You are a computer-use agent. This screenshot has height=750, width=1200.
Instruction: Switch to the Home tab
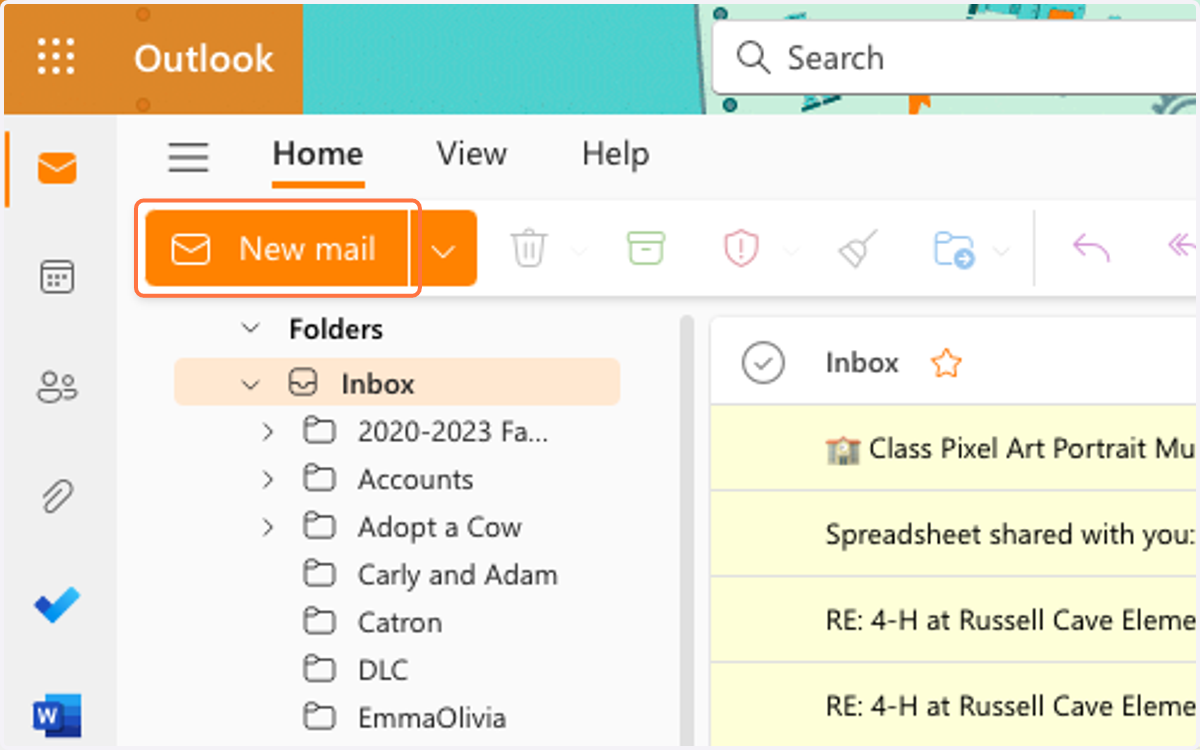pos(318,155)
